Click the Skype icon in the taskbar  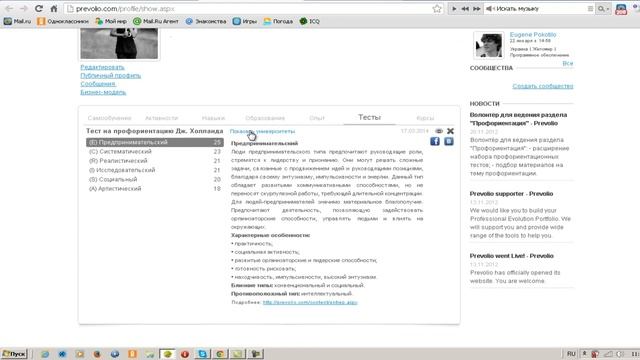pos(202,354)
